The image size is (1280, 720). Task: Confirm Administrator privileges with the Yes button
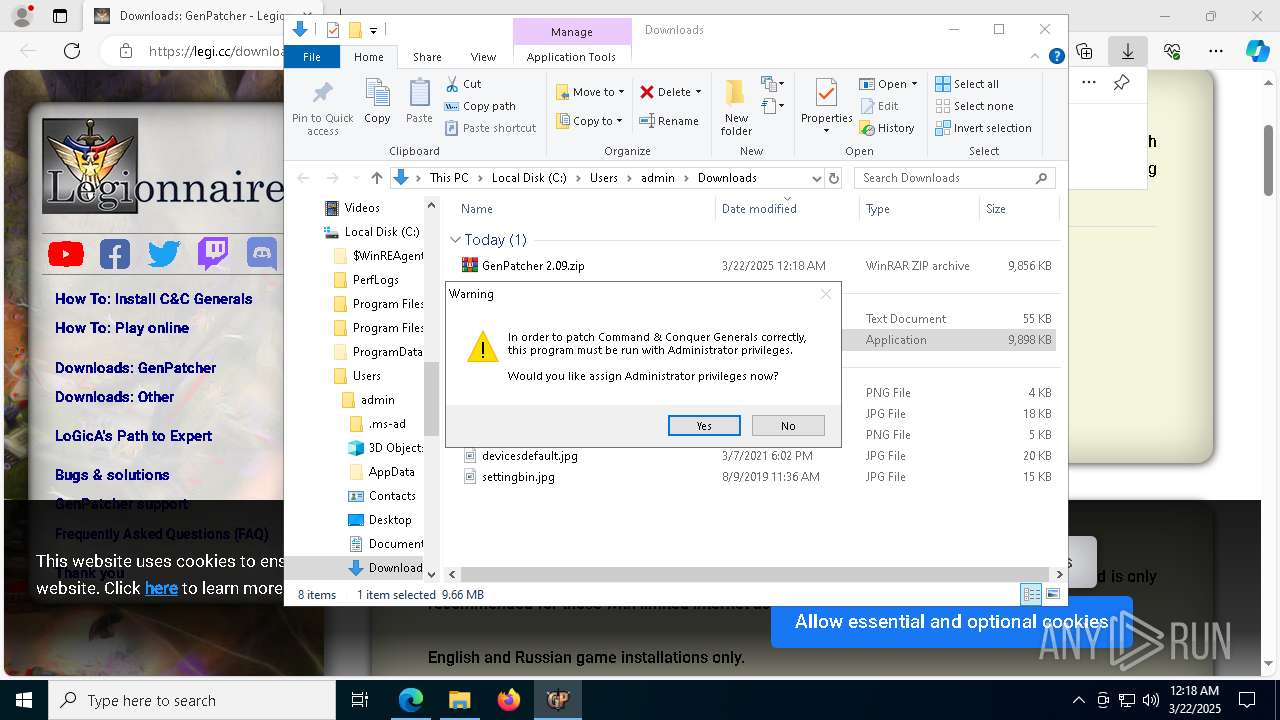click(x=704, y=426)
